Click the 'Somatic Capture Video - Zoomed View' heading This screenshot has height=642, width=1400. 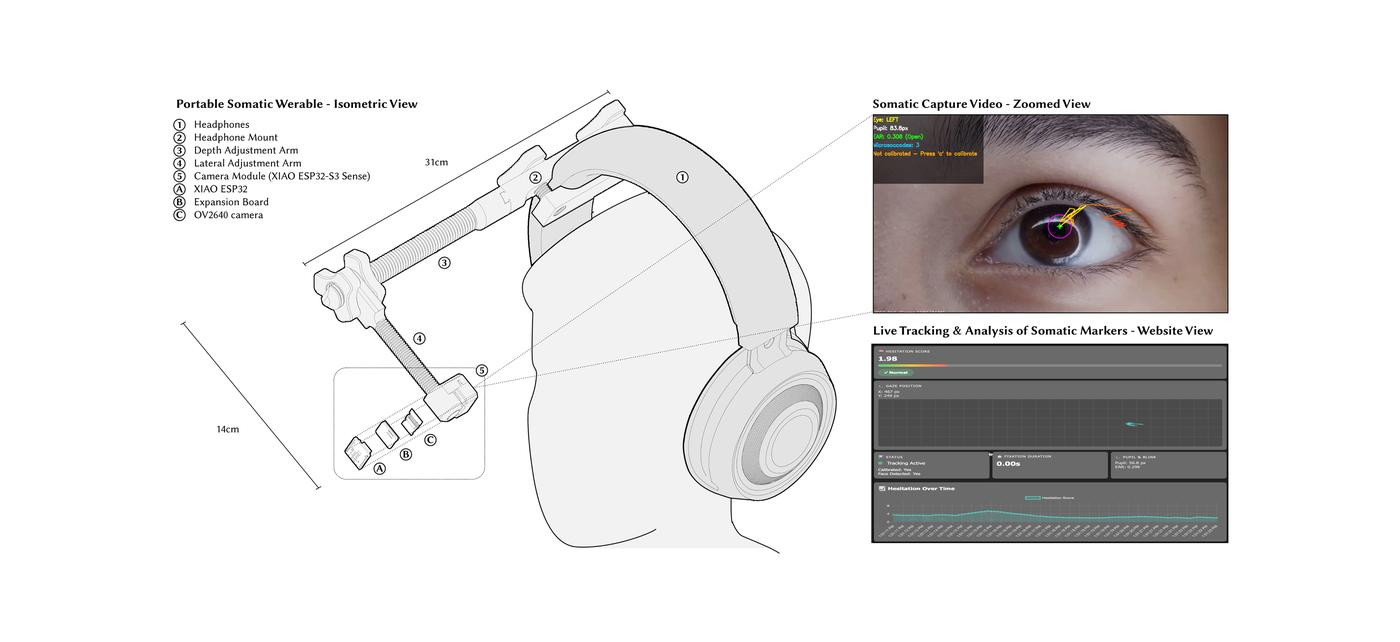[x=981, y=104]
